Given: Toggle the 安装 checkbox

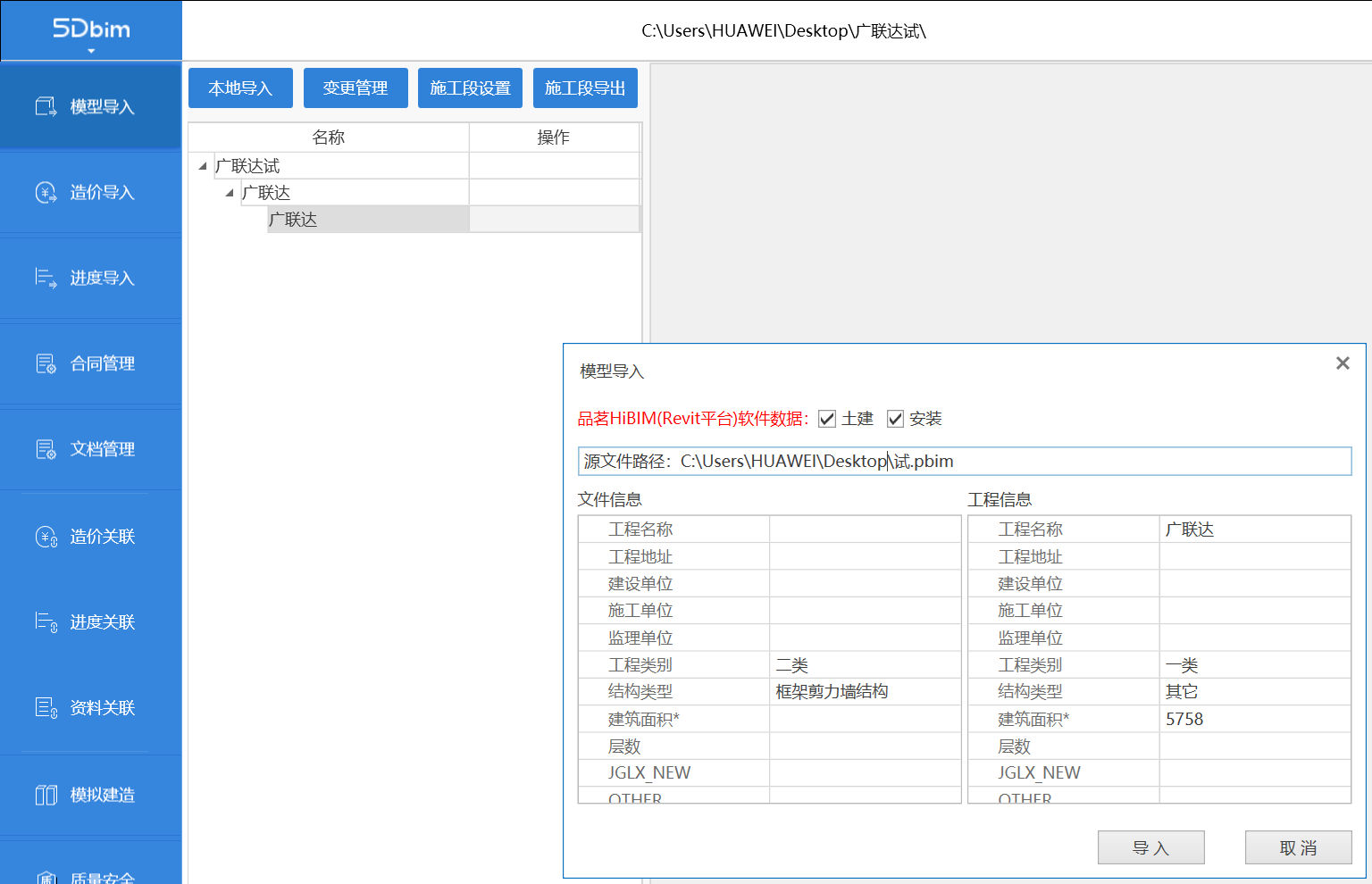Looking at the screenshot, I should (895, 419).
